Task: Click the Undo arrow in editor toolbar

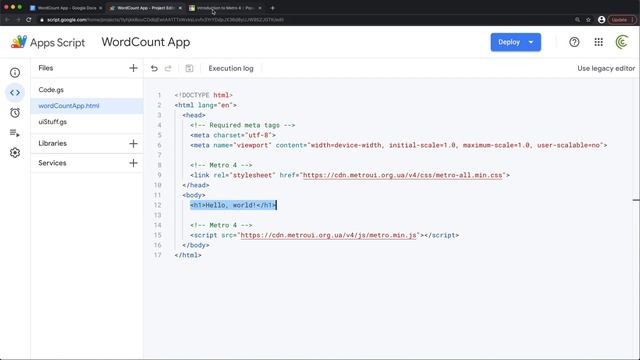Action: tap(154, 68)
